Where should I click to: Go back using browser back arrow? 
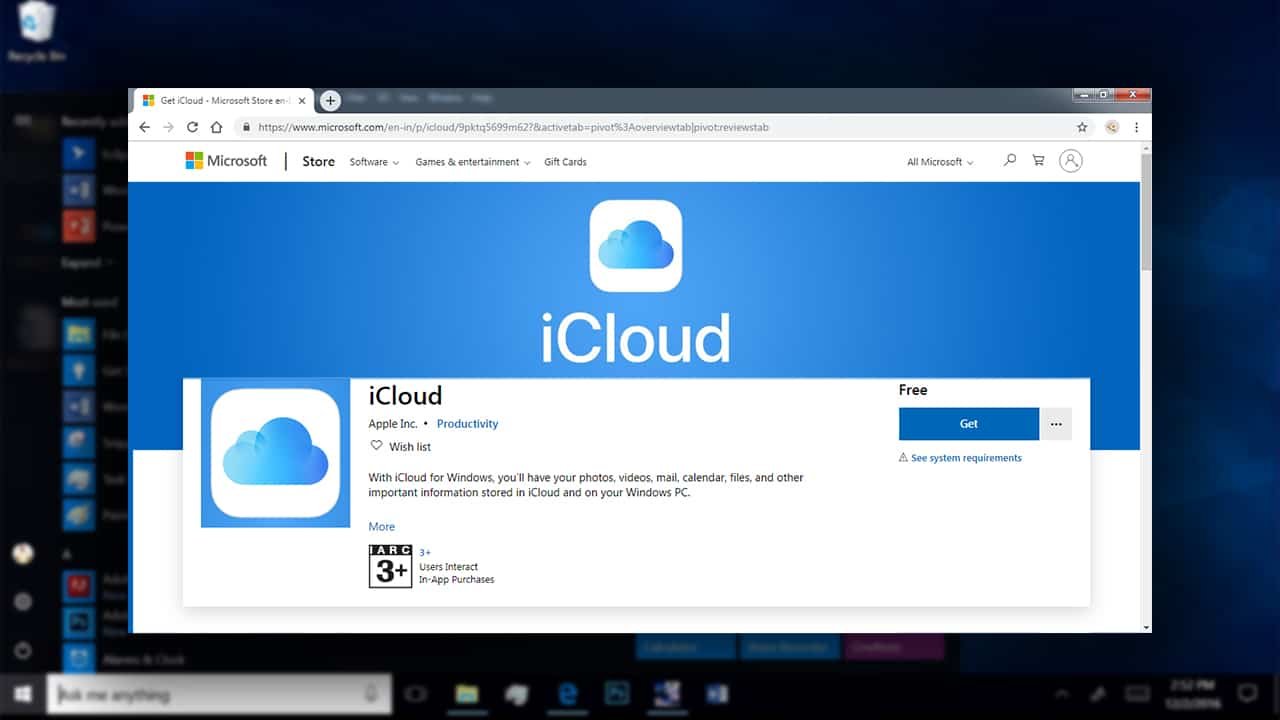click(144, 127)
